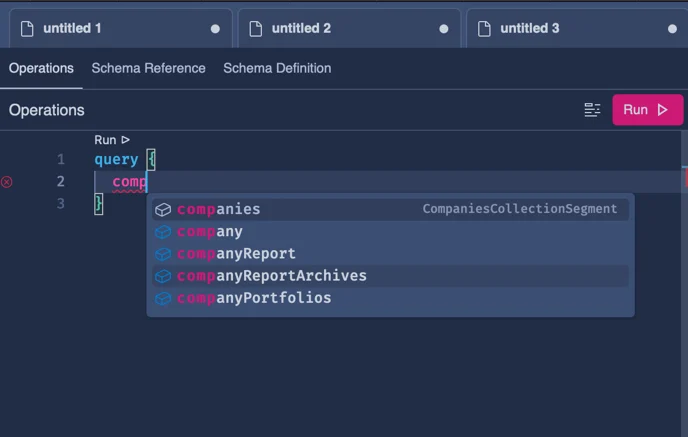Image resolution: width=688 pixels, height=437 pixels.
Task: Open the untitled 3 document tab
Action: [577, 29]
